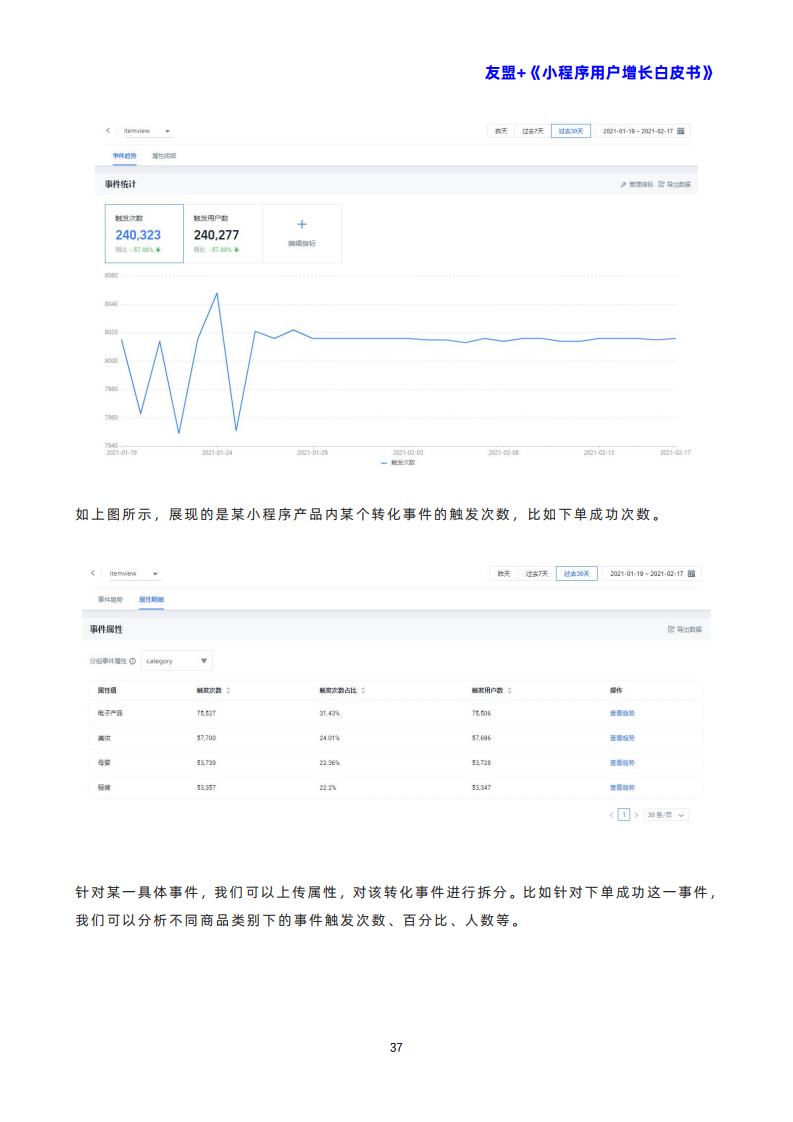Click 管理指标 wrench icon in 事件统计 header
The width and height of the screenshot is (793, 1122).
[623, 184]
